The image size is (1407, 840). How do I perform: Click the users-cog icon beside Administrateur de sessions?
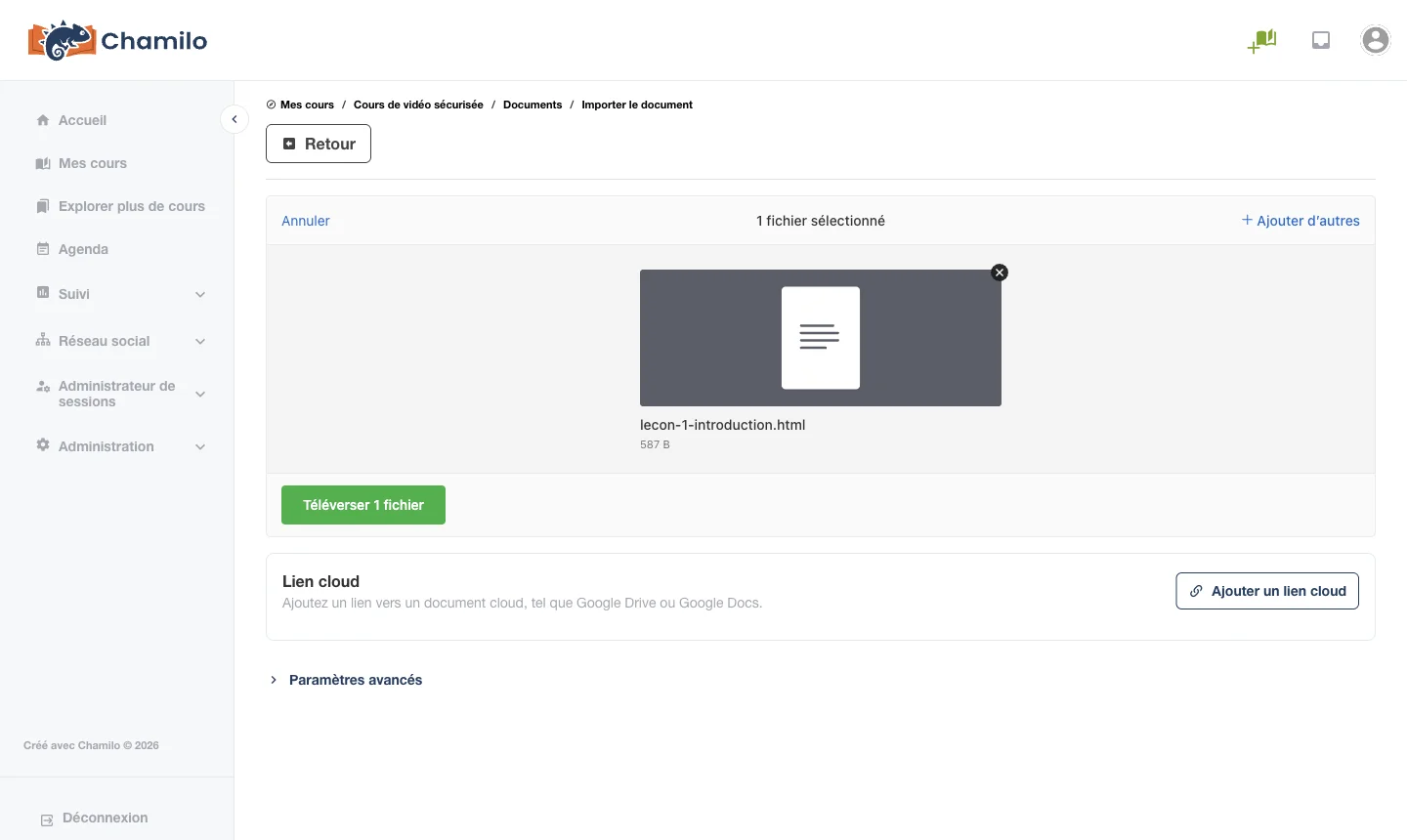[43, 387]
